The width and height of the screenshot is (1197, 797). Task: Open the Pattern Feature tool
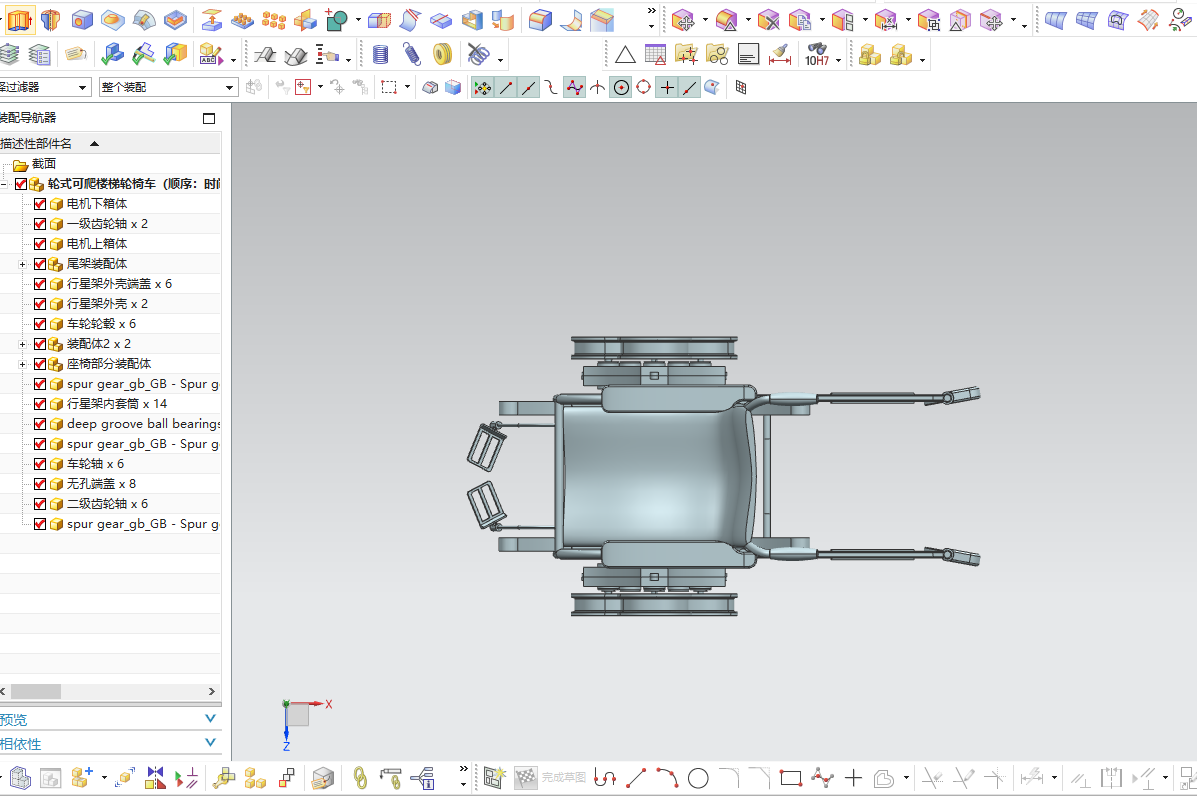(274, 20)
